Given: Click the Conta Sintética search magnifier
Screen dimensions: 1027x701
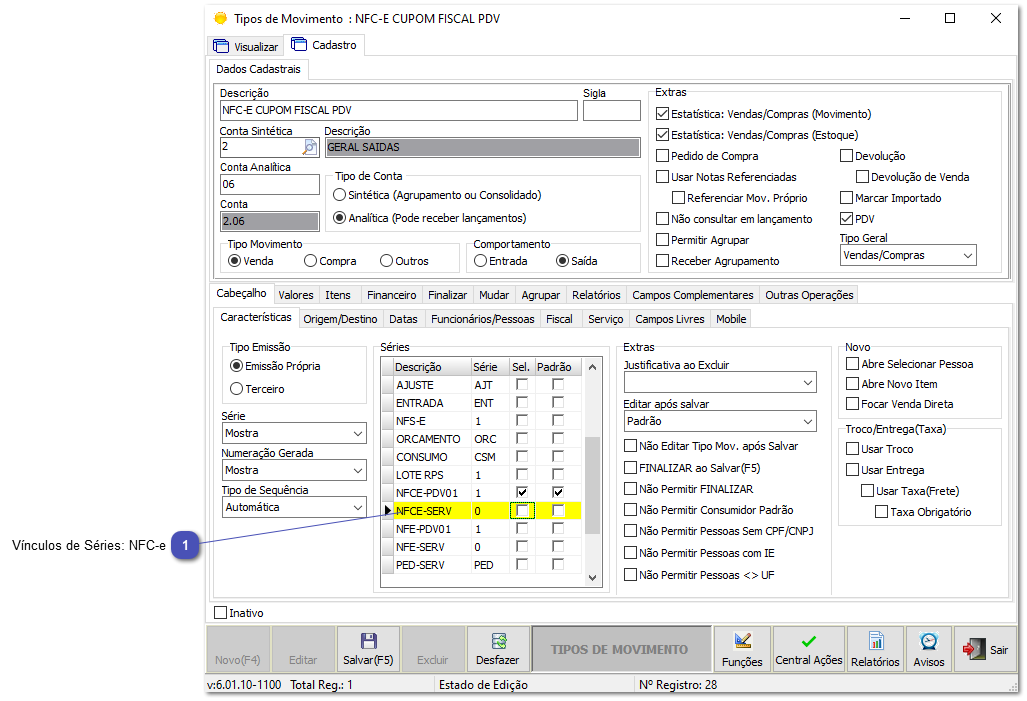Looking at the screenshot, I should [x=310, y=146].
